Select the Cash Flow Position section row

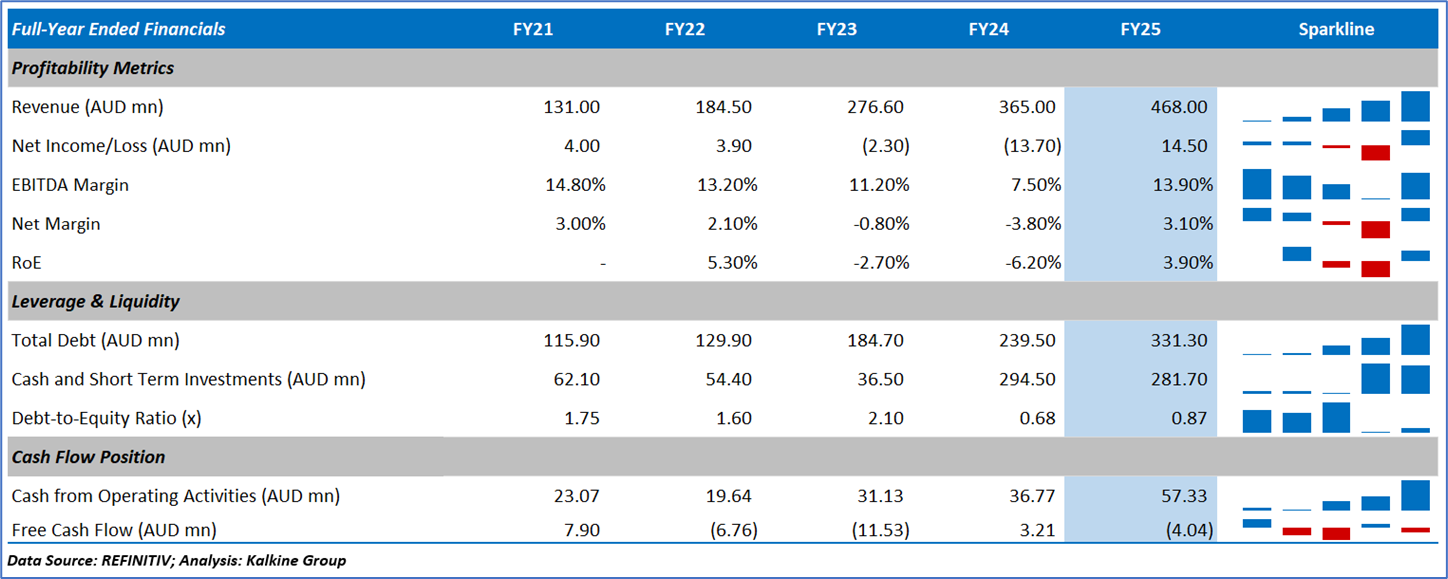click(89, 457)
